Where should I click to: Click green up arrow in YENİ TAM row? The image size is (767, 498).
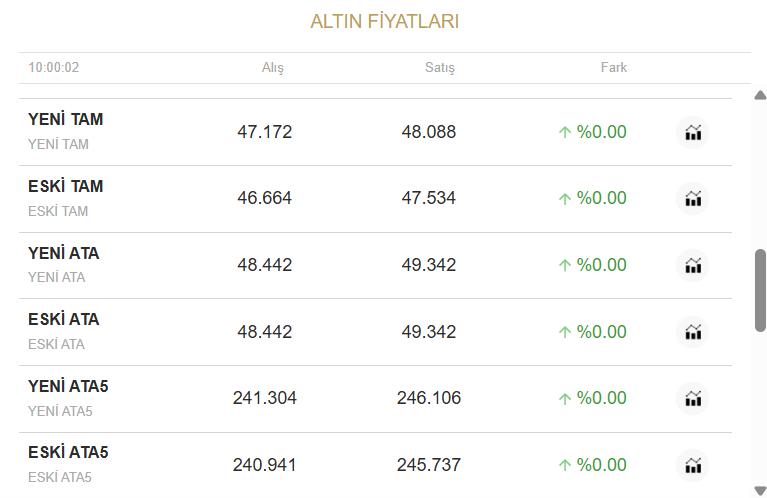click(565, 132)
